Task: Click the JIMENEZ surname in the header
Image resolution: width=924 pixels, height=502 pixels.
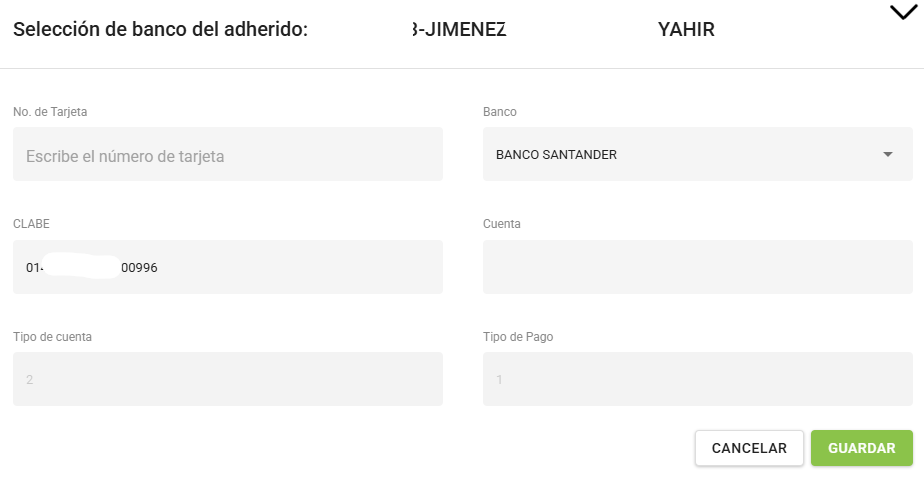Action: 463,30
